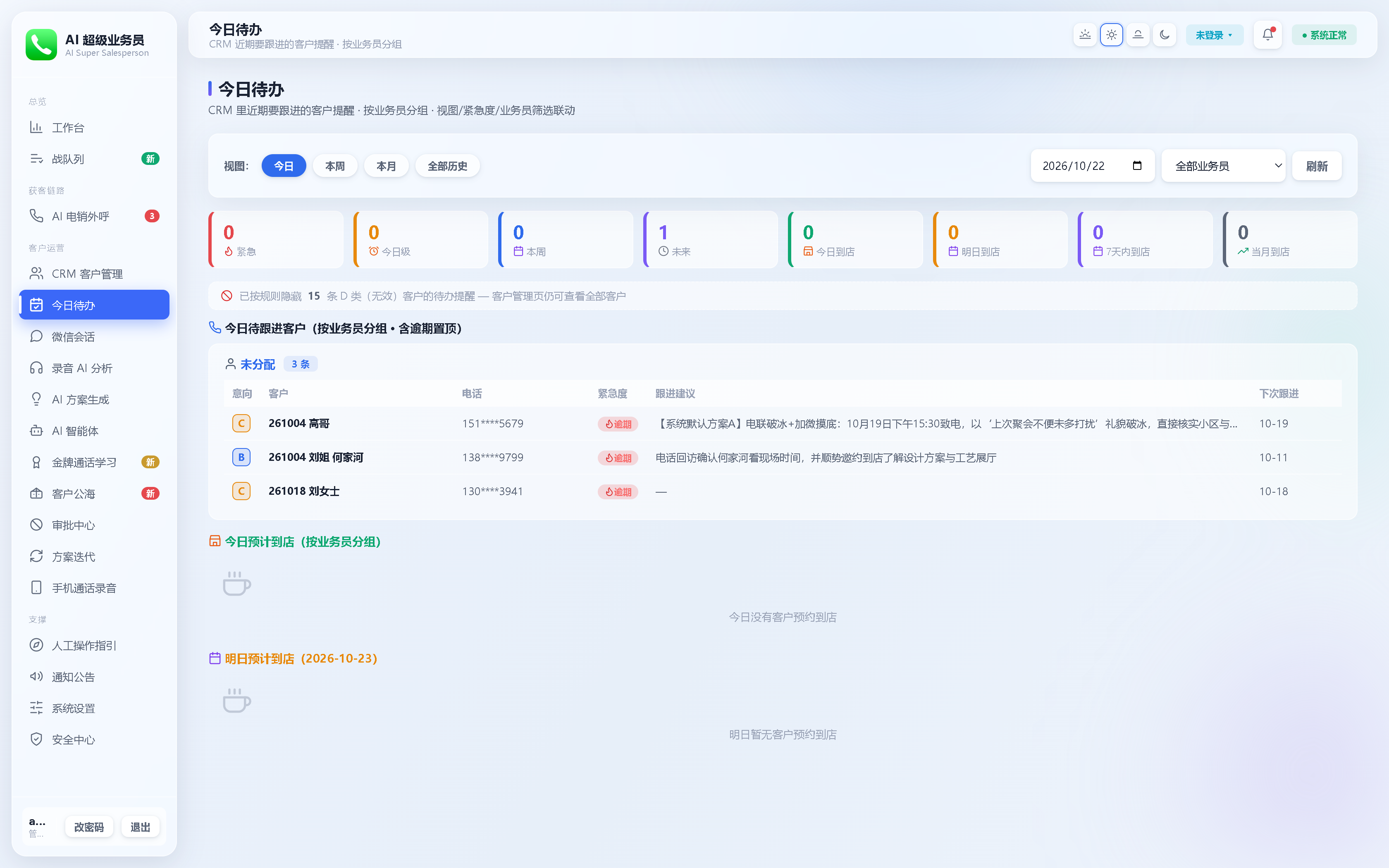Screen dimensions: 1389x868
Task: Expand the 全部业务员 dropdown
Action: click(1223, 166)
